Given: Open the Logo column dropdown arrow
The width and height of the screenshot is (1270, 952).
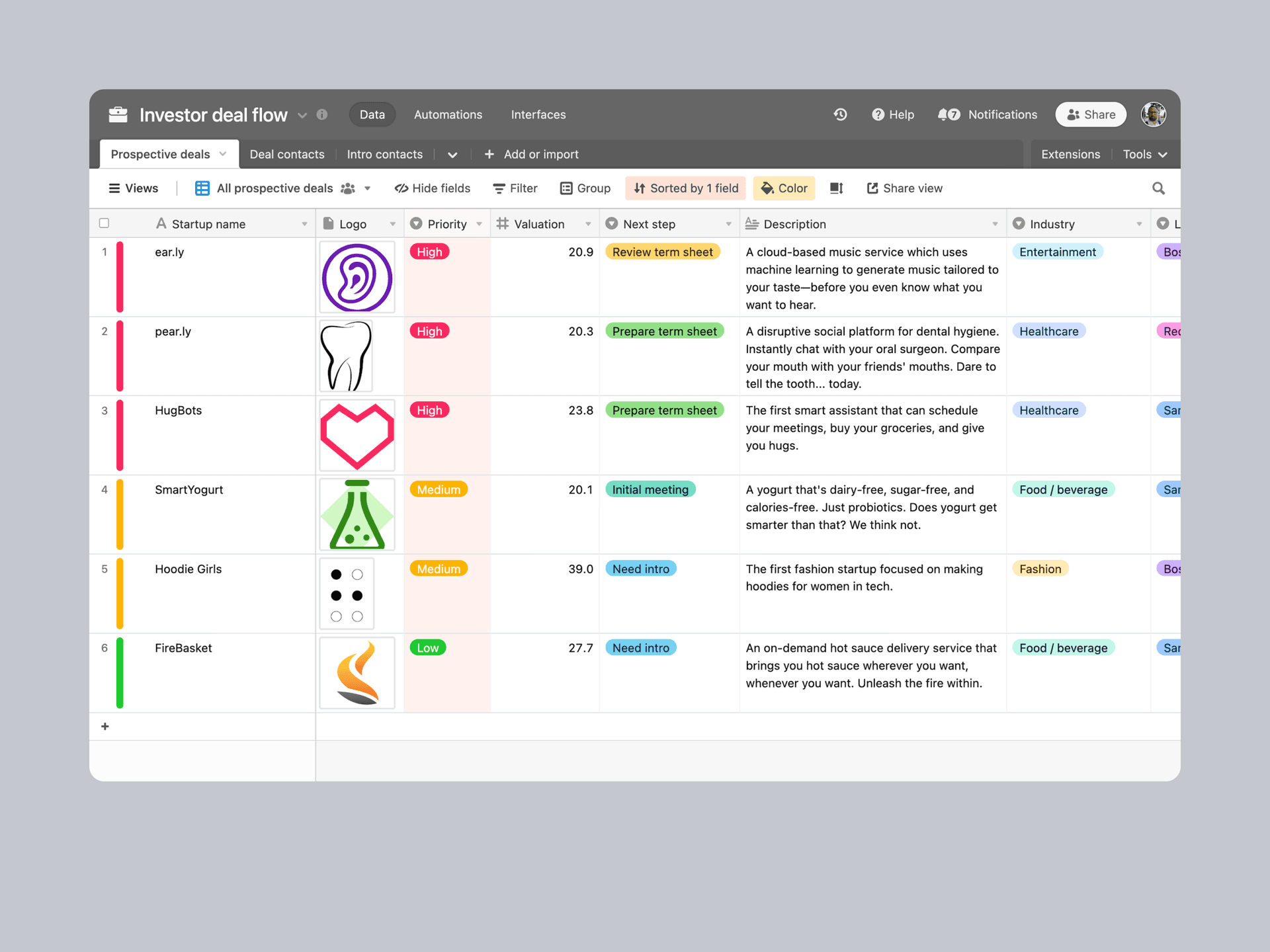Looking at the screenshot, I should (392, 224).
